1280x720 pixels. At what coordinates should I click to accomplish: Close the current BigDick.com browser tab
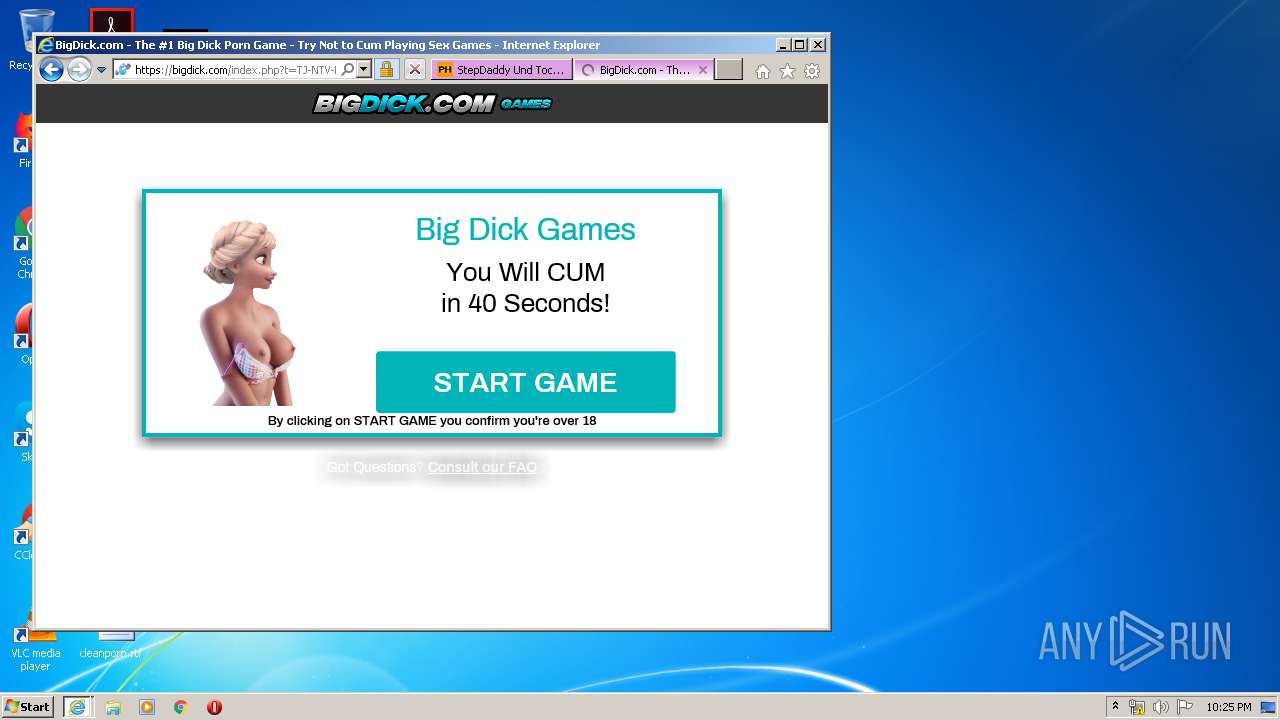pos(703,70)
